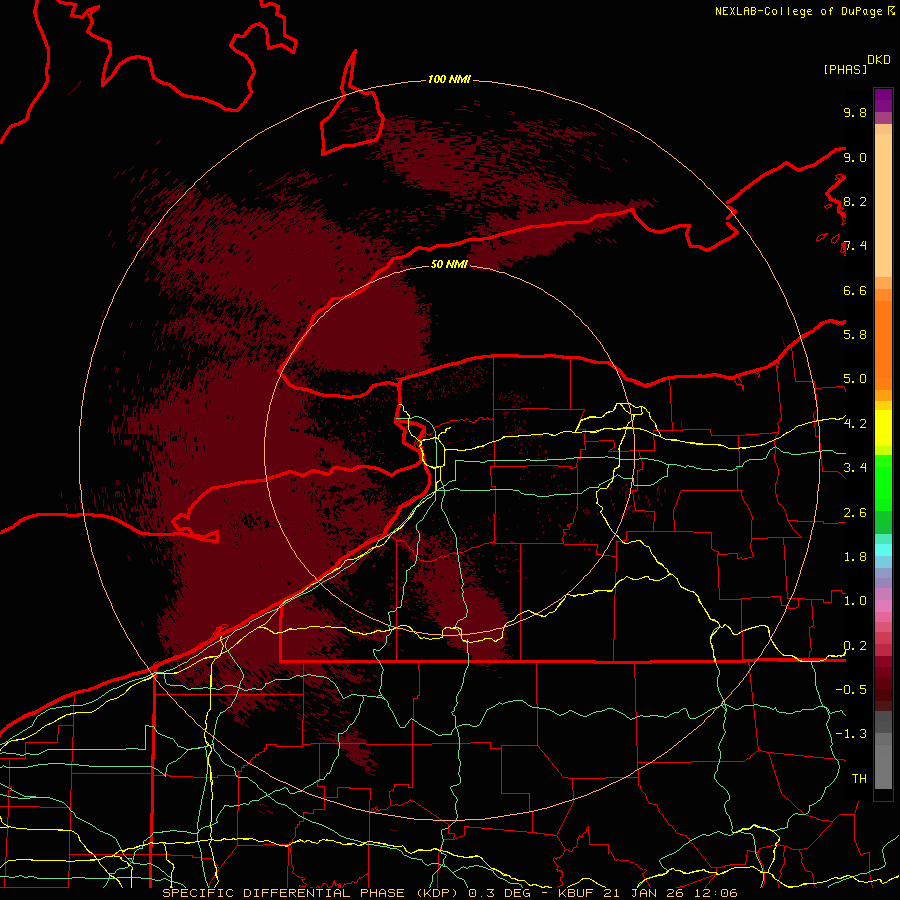Click the NEXLAB-College of DuPage credit text
900x900 pixels.
(798, 11)
